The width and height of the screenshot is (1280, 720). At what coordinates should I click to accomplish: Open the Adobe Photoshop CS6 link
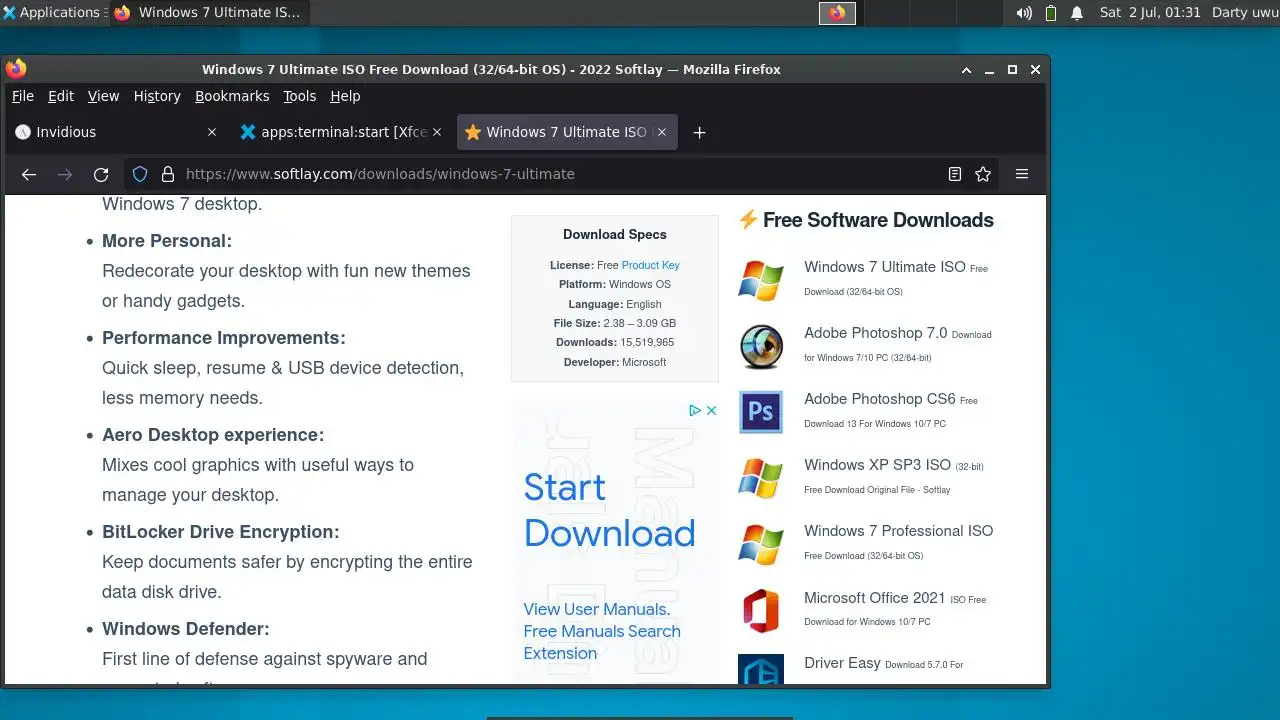click(880, 399)
